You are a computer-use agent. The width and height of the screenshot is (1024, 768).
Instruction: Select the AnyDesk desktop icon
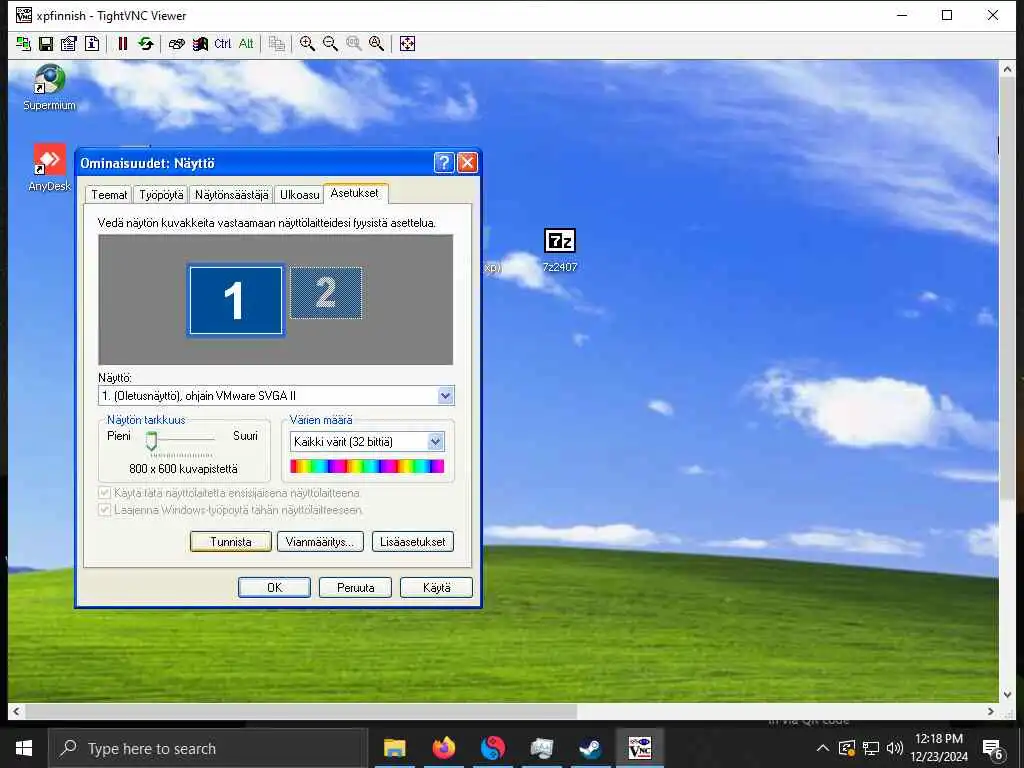click(x=50, y=168)
